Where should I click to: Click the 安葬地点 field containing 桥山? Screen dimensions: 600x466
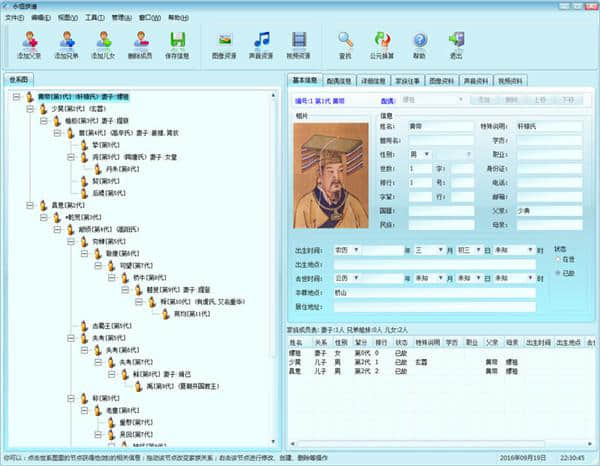435,293
